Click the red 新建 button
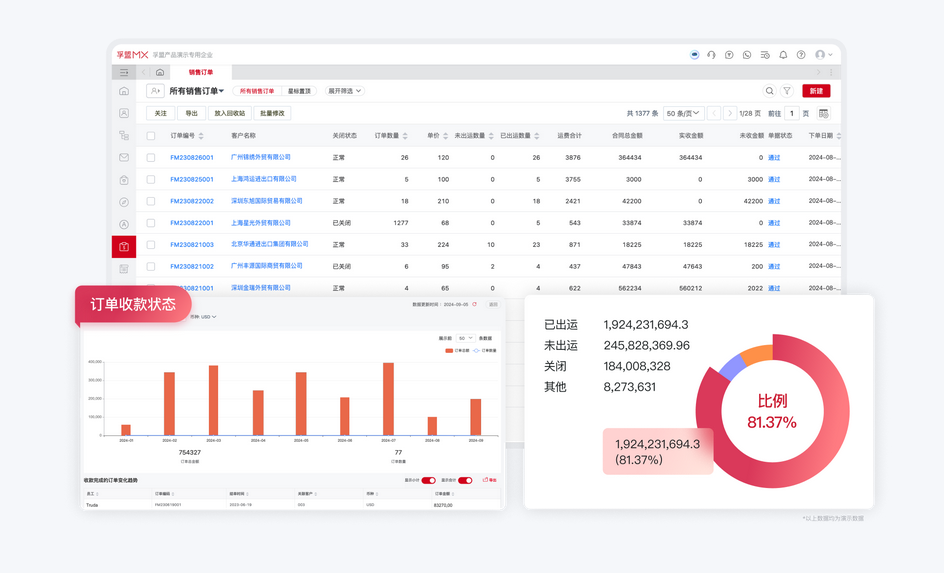 (816, 91)
